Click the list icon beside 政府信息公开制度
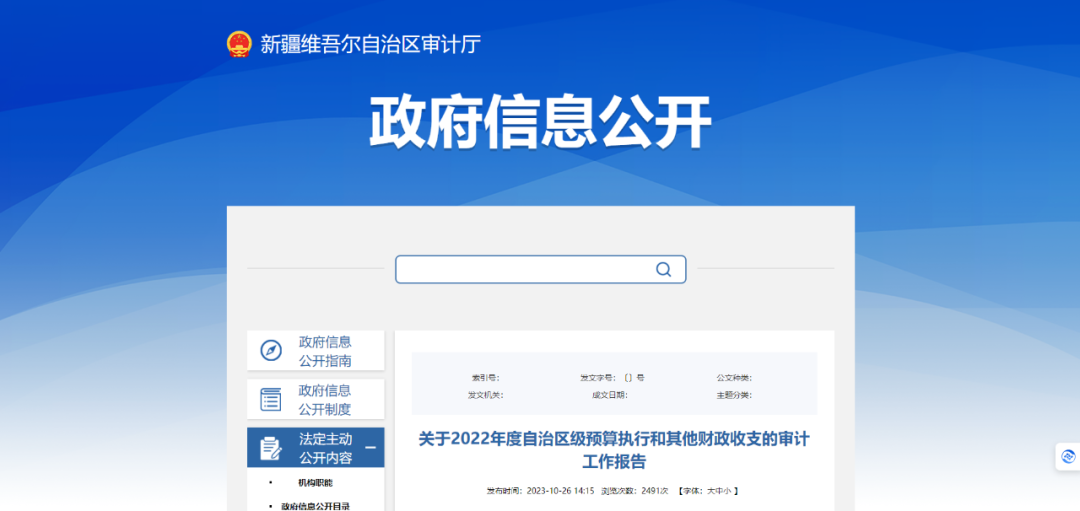Screen dimensions: 1080x511 (x=271, y=399)
